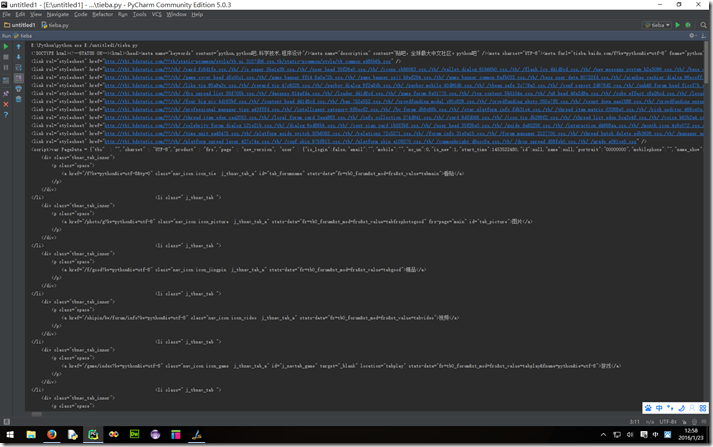Screen dimensions: 713x447
Task: Open File Explorer from taskbar
Action: pyautogui.click(x=31, y=435)
